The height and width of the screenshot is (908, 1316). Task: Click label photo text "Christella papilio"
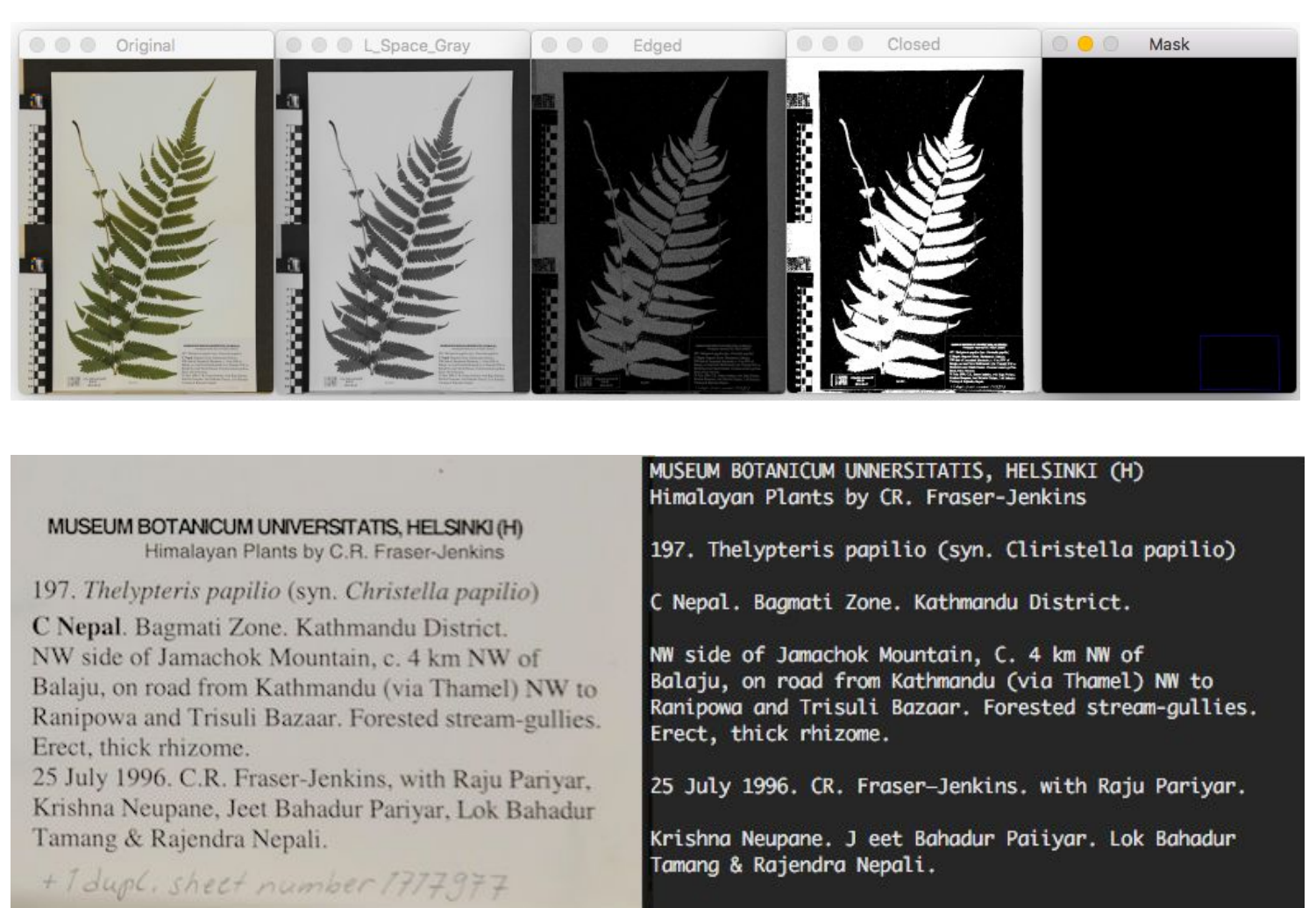[x=437, y=592]
